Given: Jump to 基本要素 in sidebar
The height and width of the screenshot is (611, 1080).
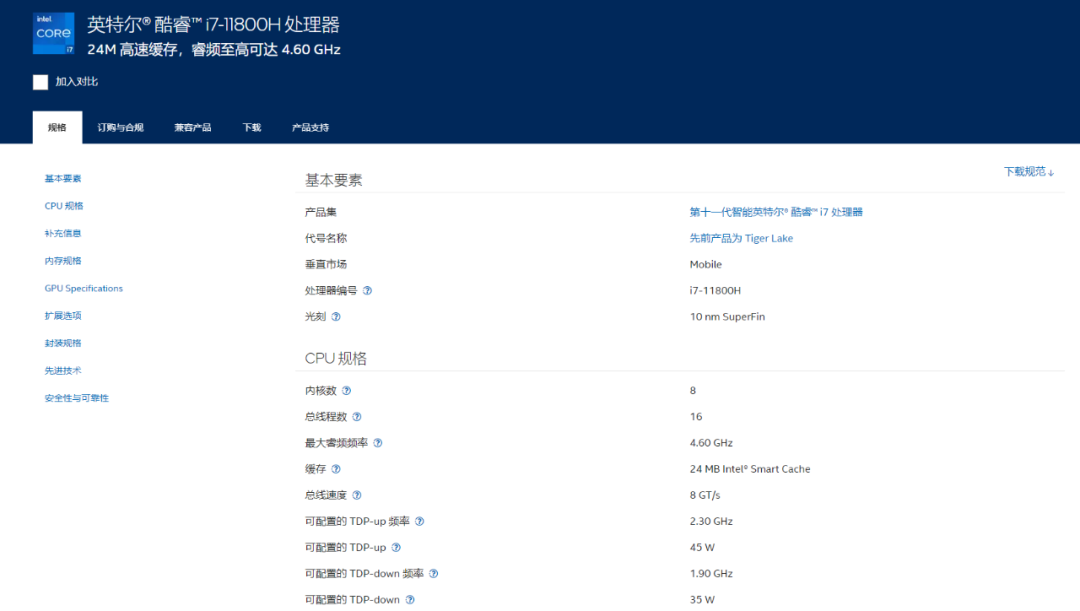Looking at the screenshot, I should tap(63, 178).
